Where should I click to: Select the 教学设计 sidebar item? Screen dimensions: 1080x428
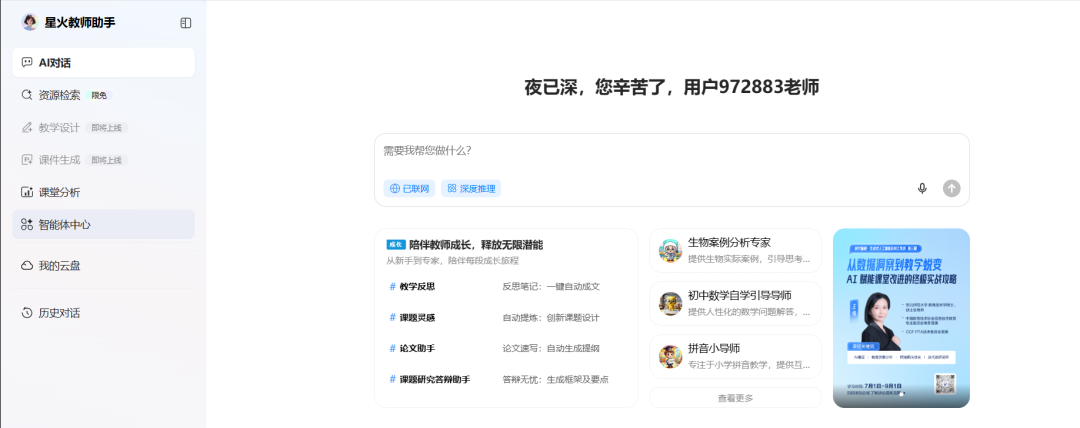[103, 128]
